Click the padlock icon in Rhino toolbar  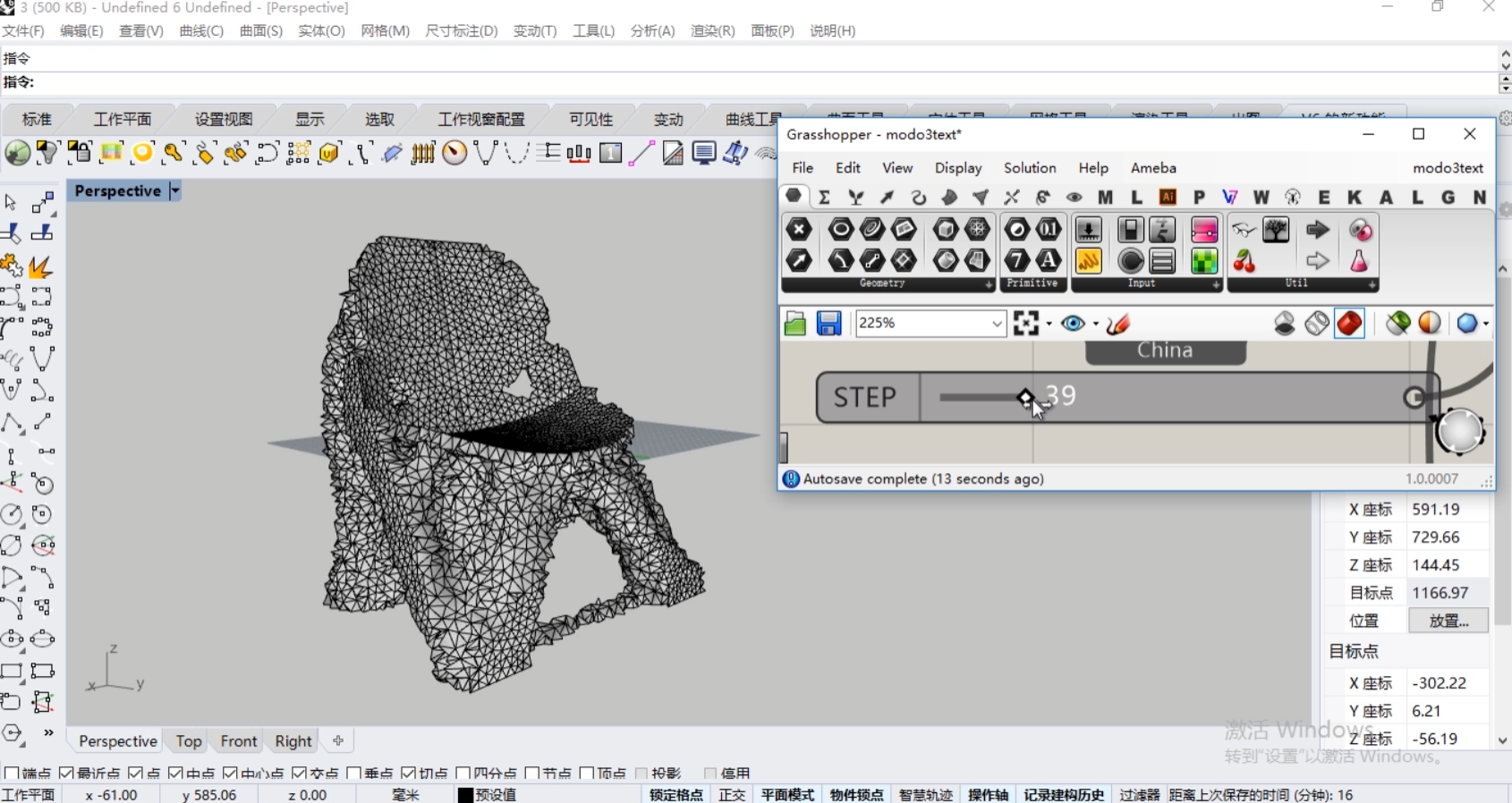point(79,152)
